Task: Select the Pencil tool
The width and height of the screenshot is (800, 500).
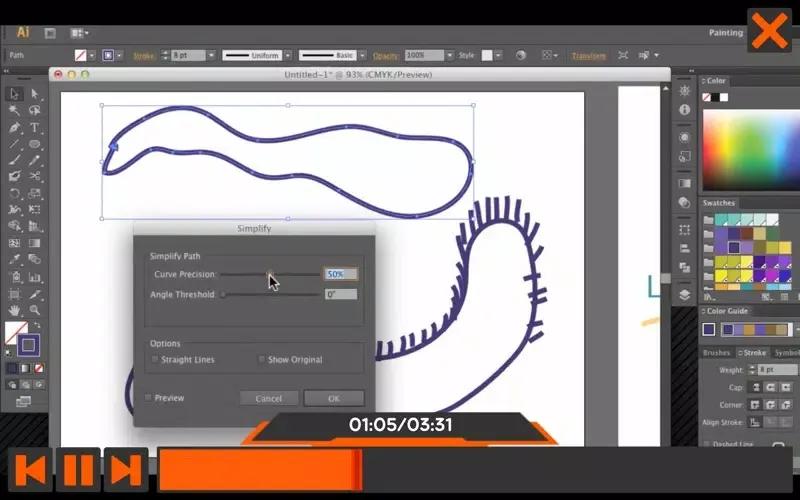Action: tap(35, 160)
